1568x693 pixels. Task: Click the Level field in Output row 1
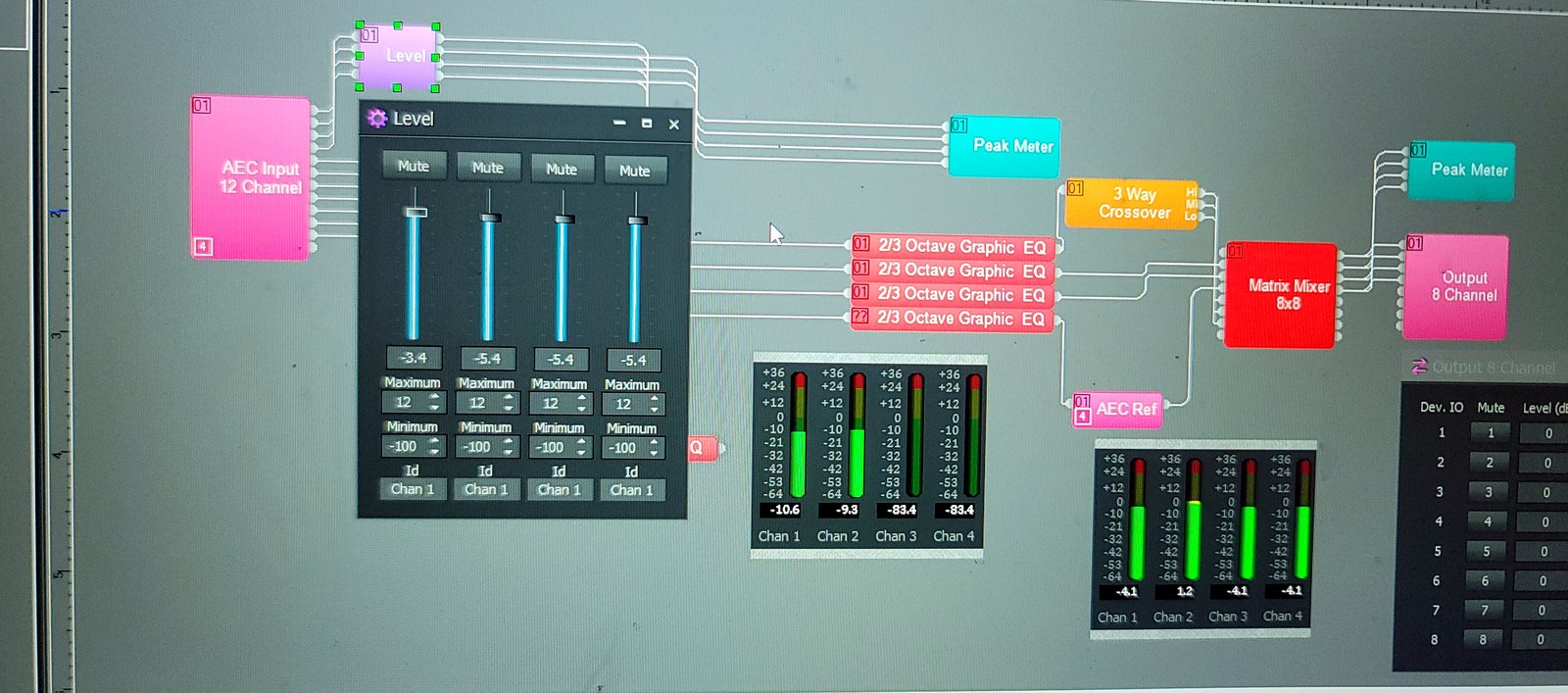pos(1546,433)
